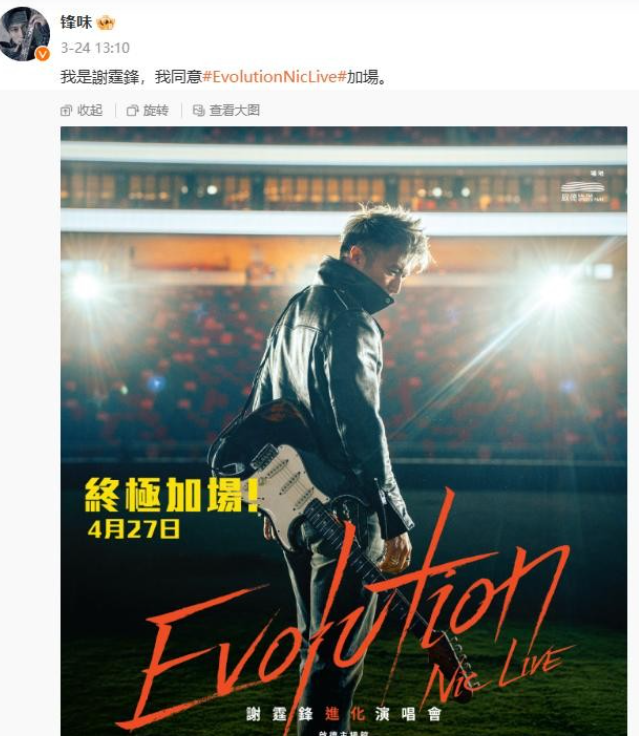Click the 收起 collapse icon

click(66, 110)
